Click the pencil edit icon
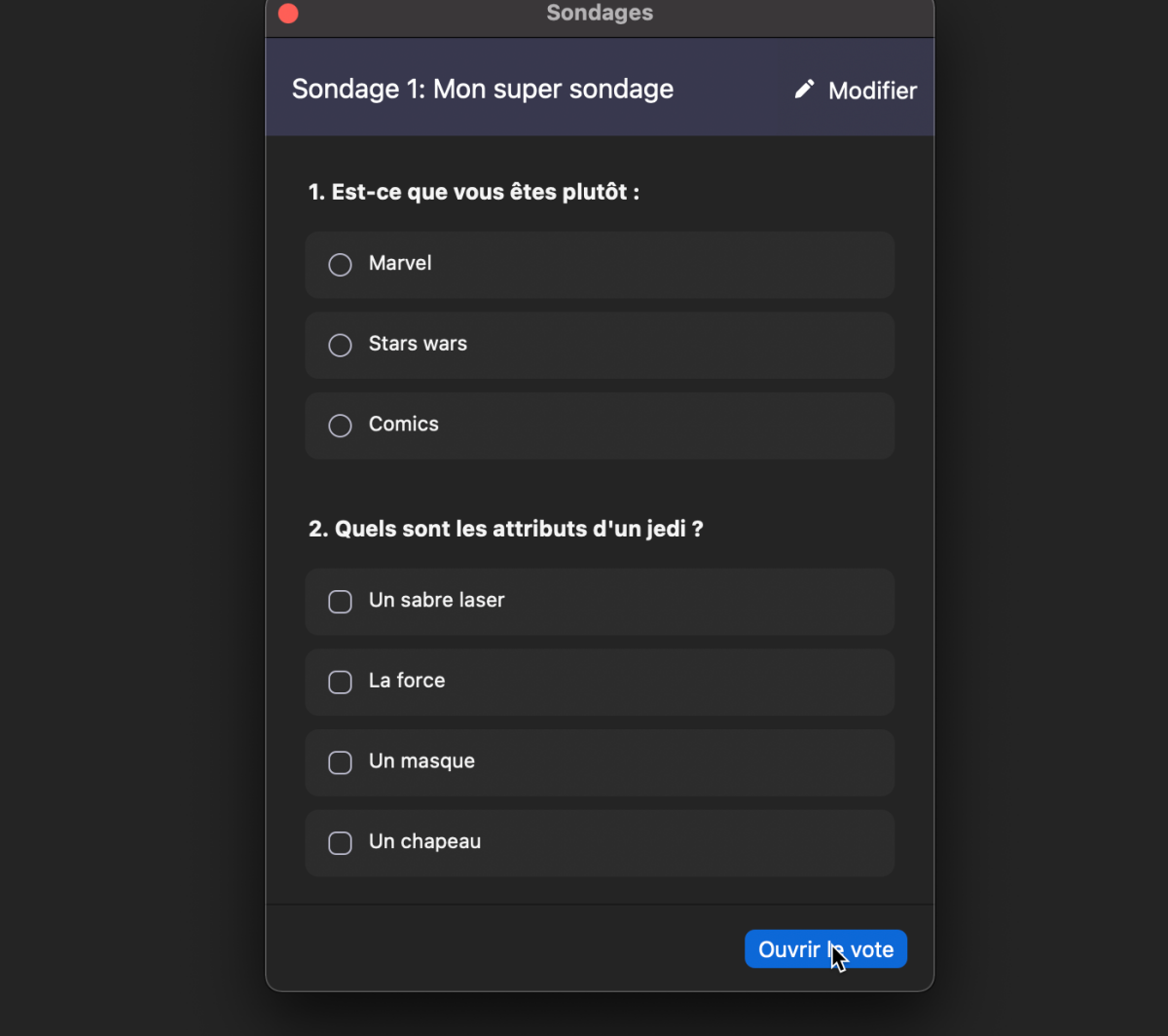The image size is (1168, 1036). tap(804, 90)
